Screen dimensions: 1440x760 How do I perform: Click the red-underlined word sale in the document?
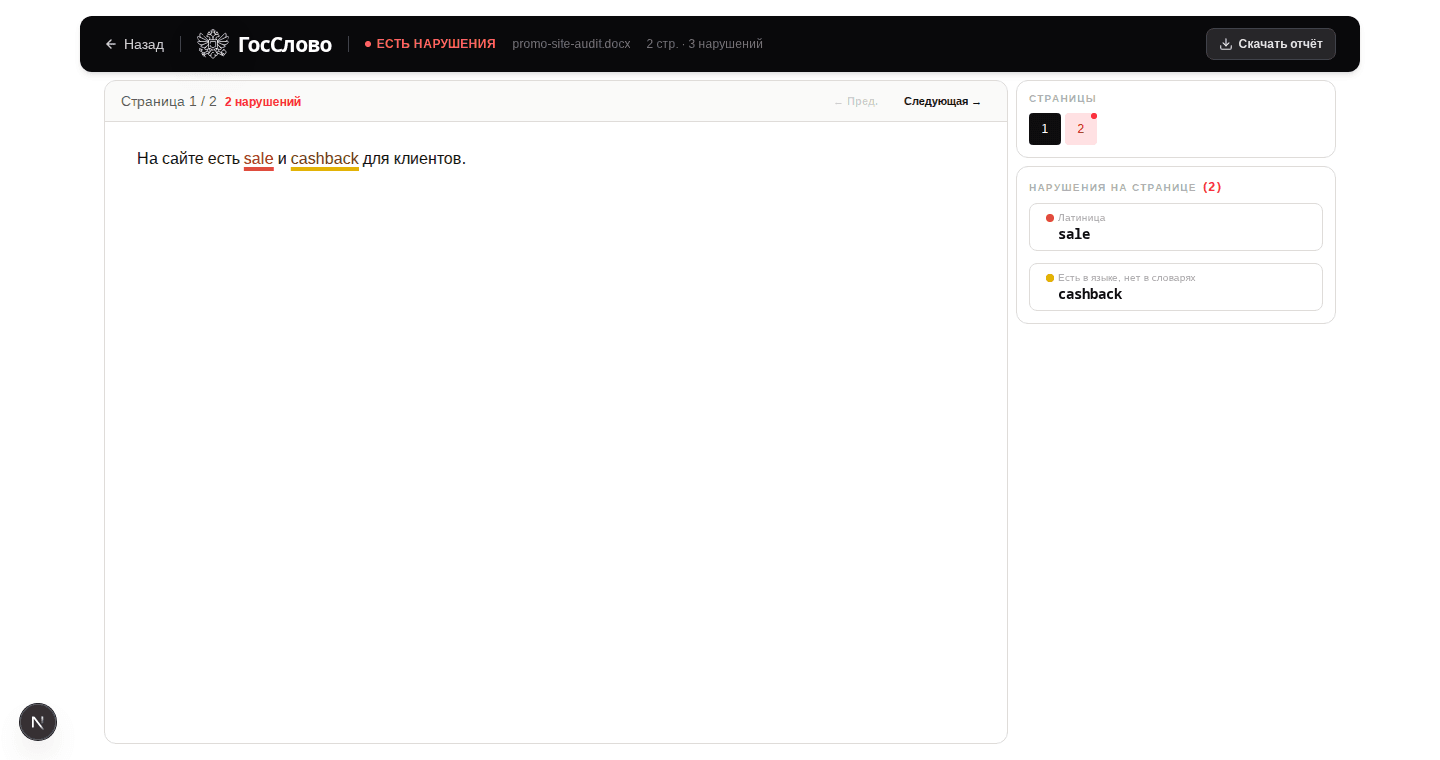pos(258,159)
